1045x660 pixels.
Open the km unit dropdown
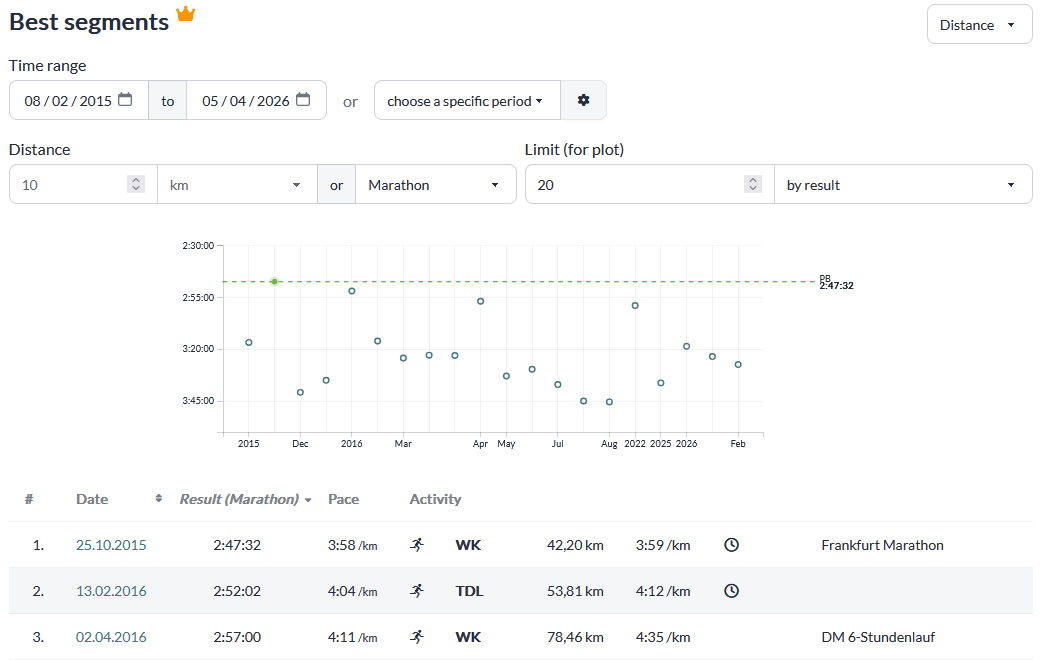tap(237, 185)
